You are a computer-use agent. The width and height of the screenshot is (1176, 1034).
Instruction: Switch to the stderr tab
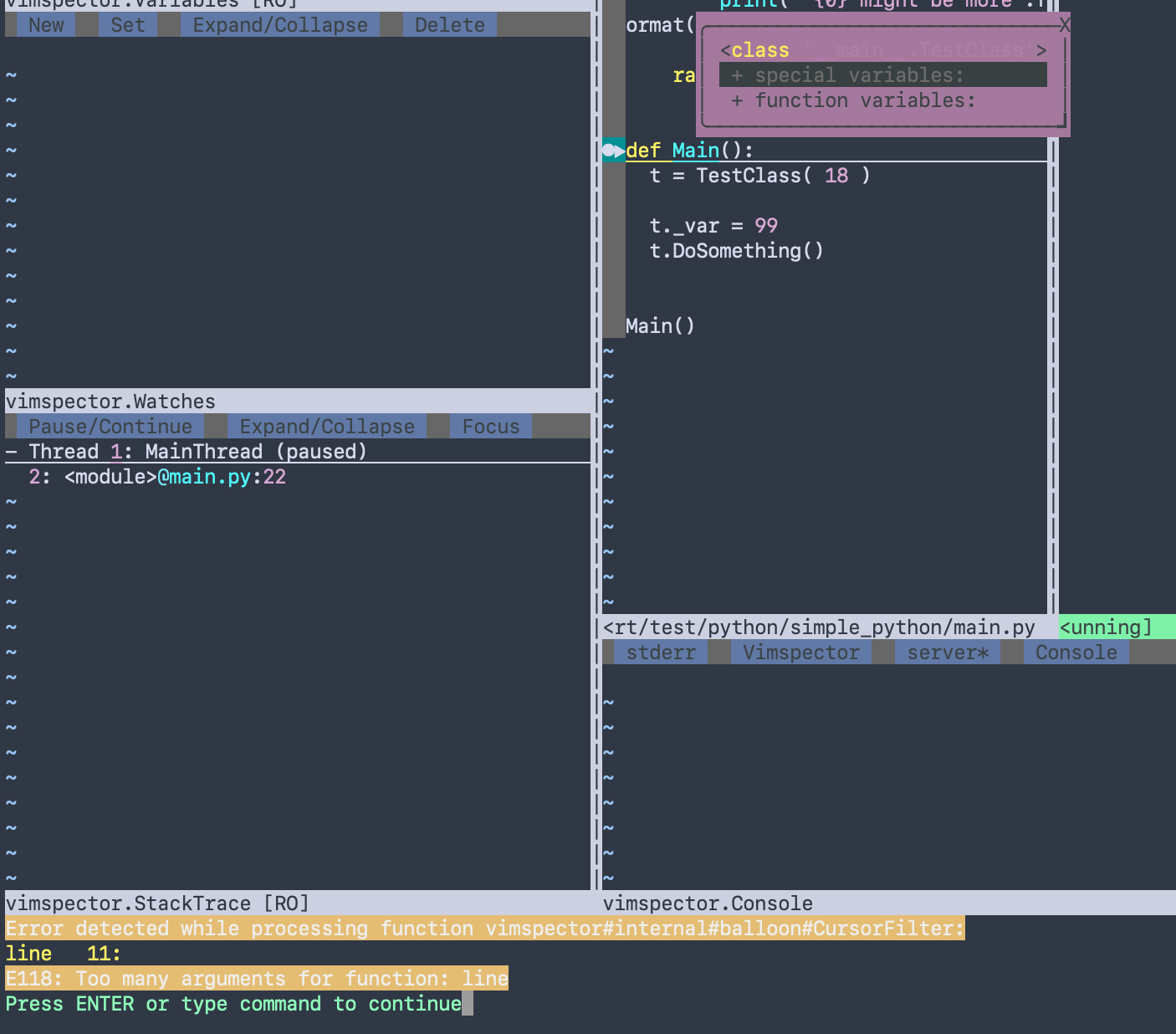click(660, 653)
